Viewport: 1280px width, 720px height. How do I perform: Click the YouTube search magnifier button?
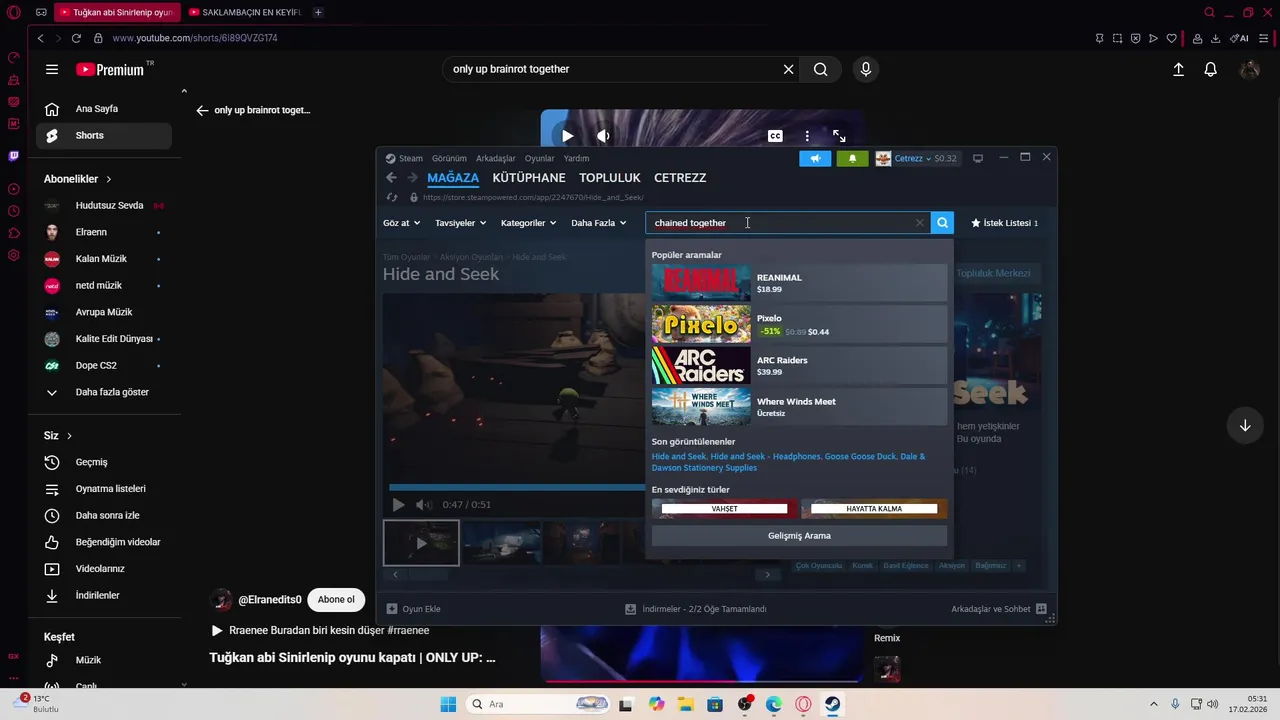pyautogui.click(x=820, y=69)
